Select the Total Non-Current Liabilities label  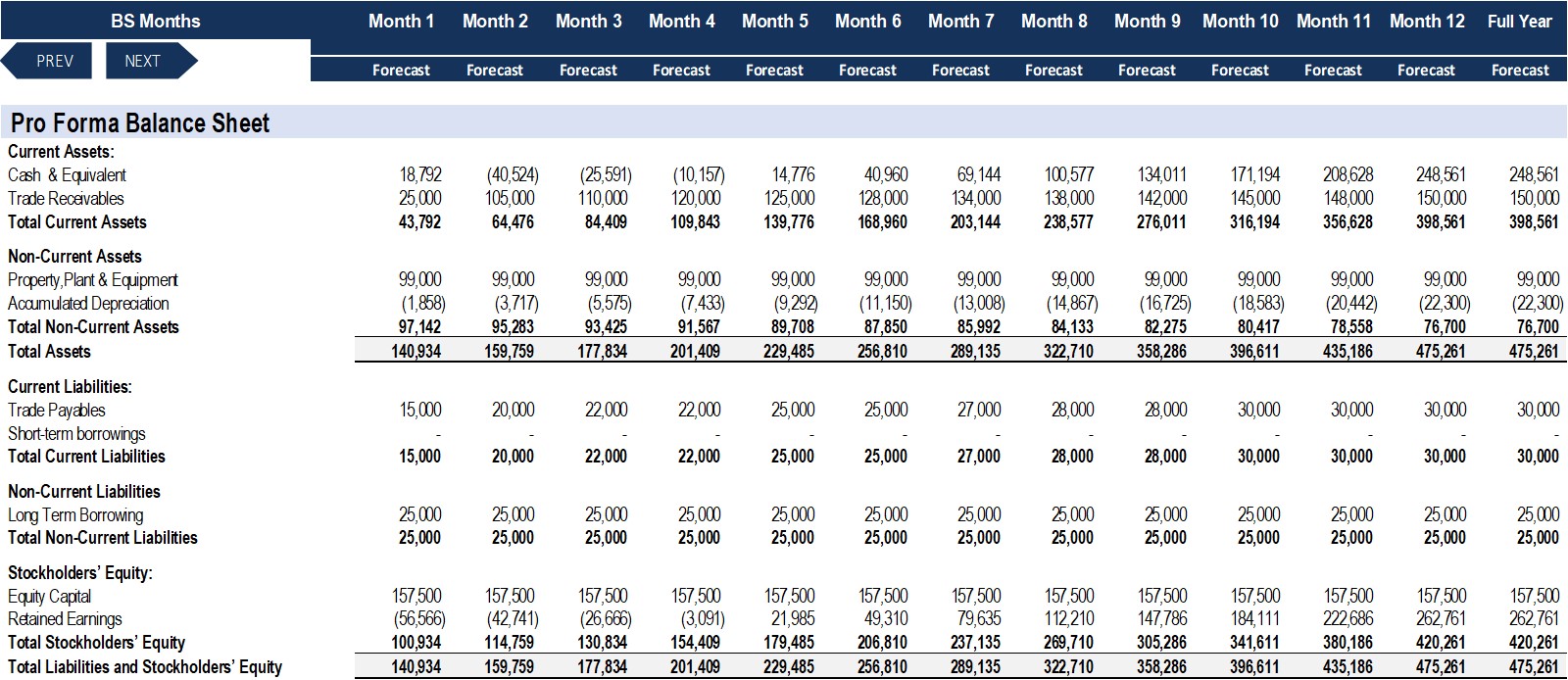103,538
